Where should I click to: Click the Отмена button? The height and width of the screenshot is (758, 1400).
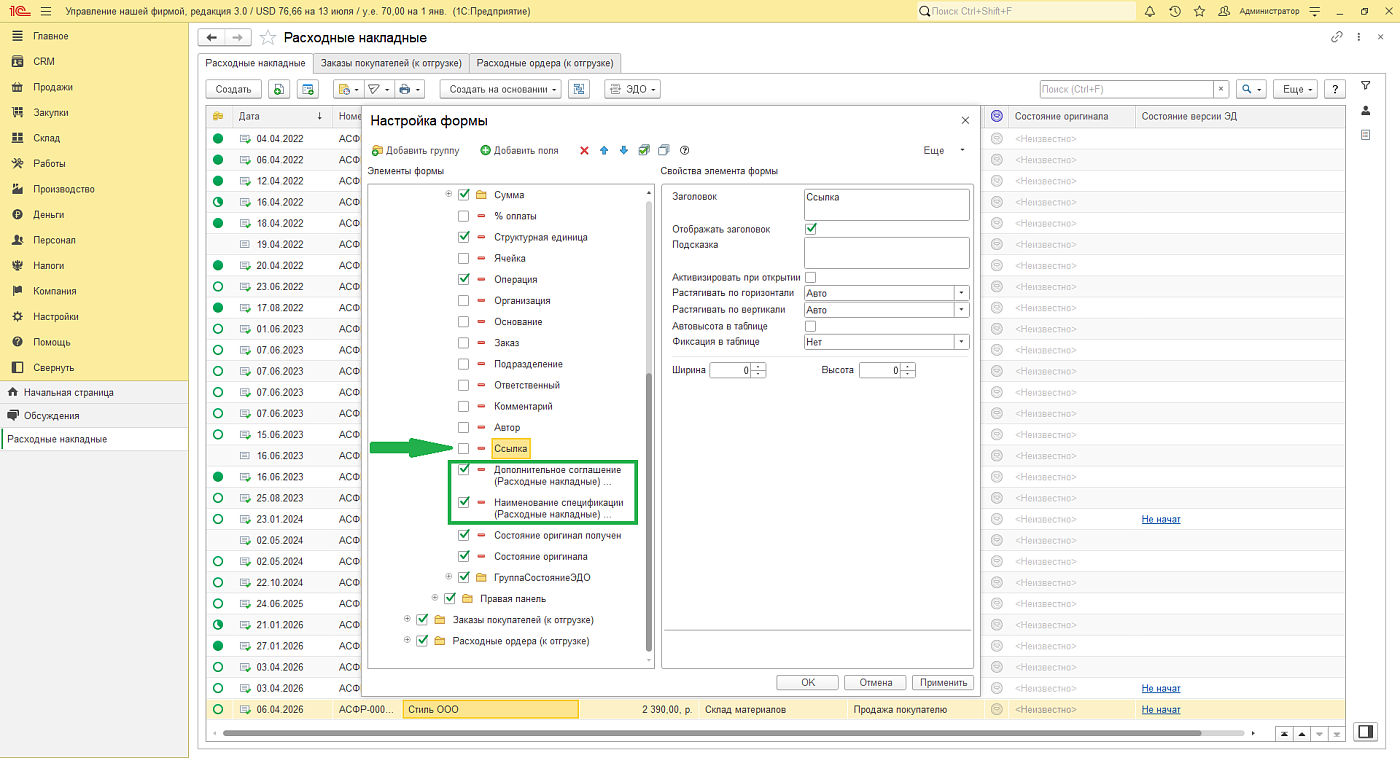coord(875,682)
